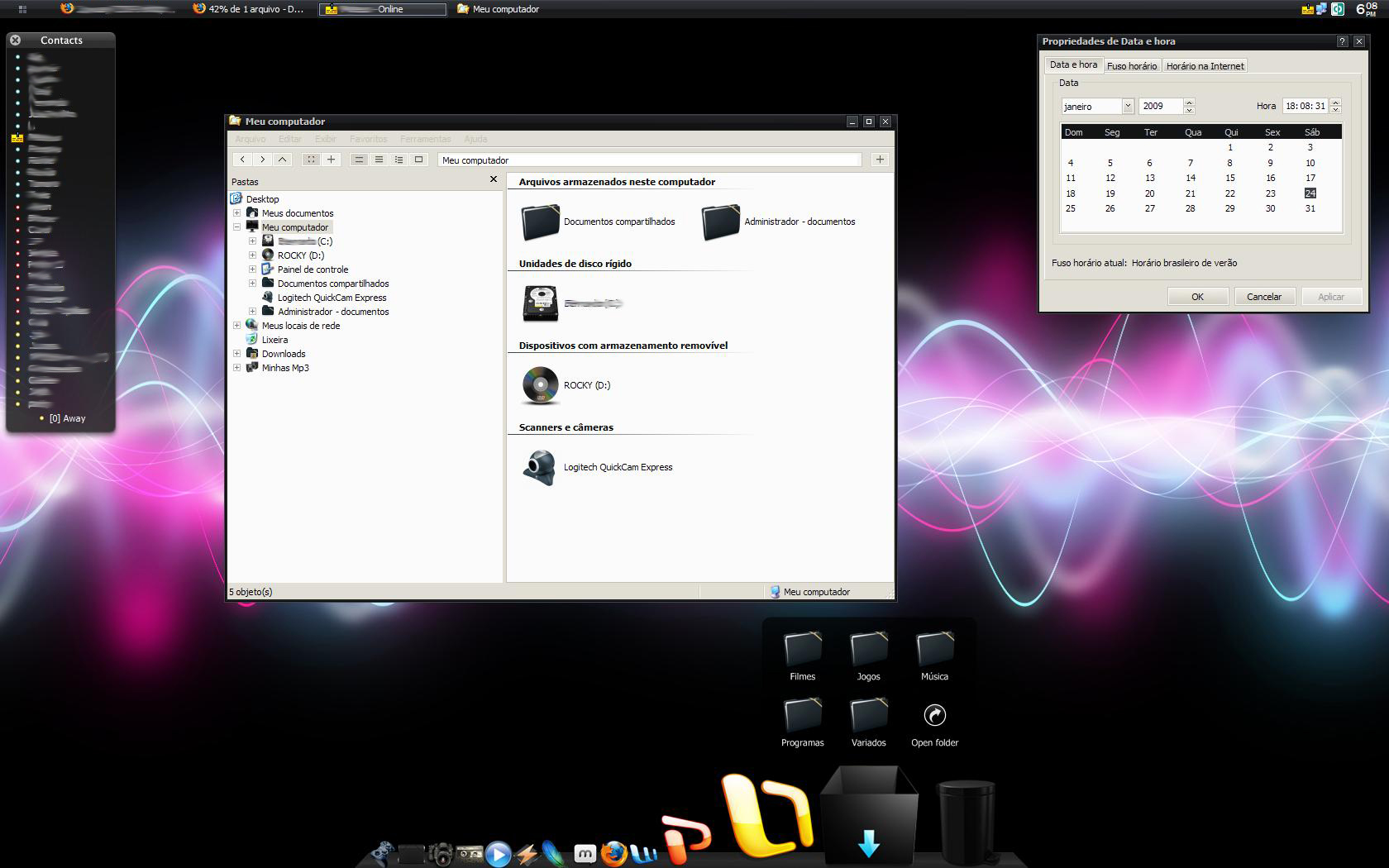Switch to the Fuso horário tab
This screenshot has width=1389, height=868.
[x=1131, y=66]
